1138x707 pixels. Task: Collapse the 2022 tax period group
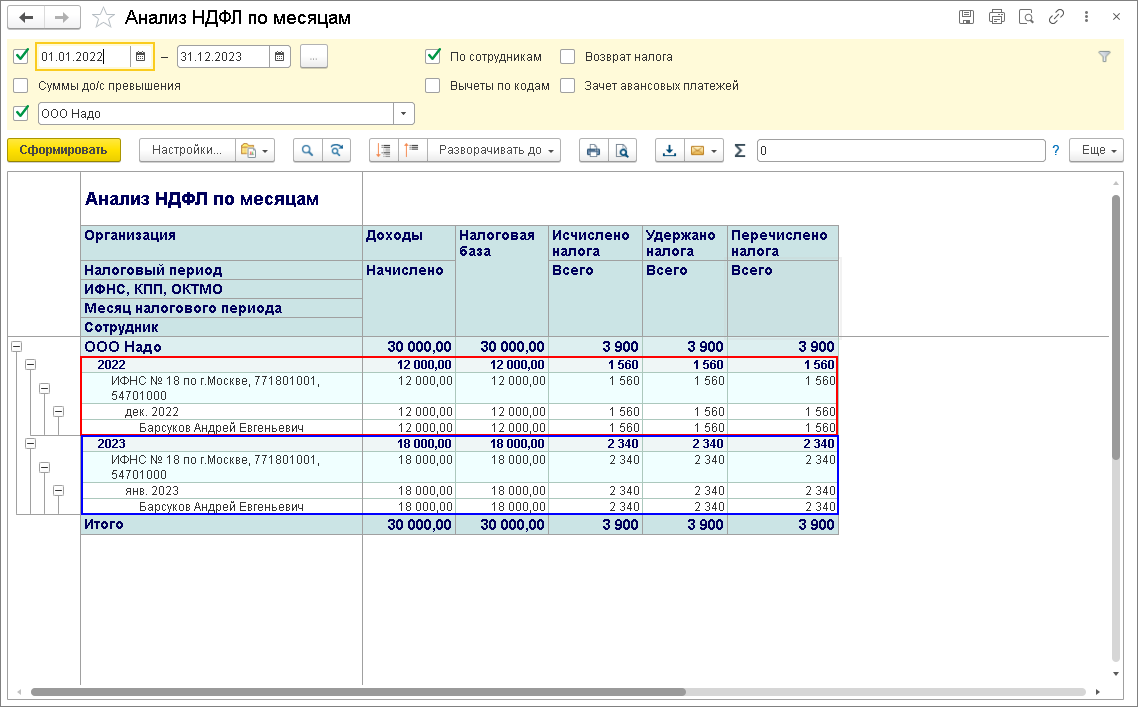click(x=30, y=365)
